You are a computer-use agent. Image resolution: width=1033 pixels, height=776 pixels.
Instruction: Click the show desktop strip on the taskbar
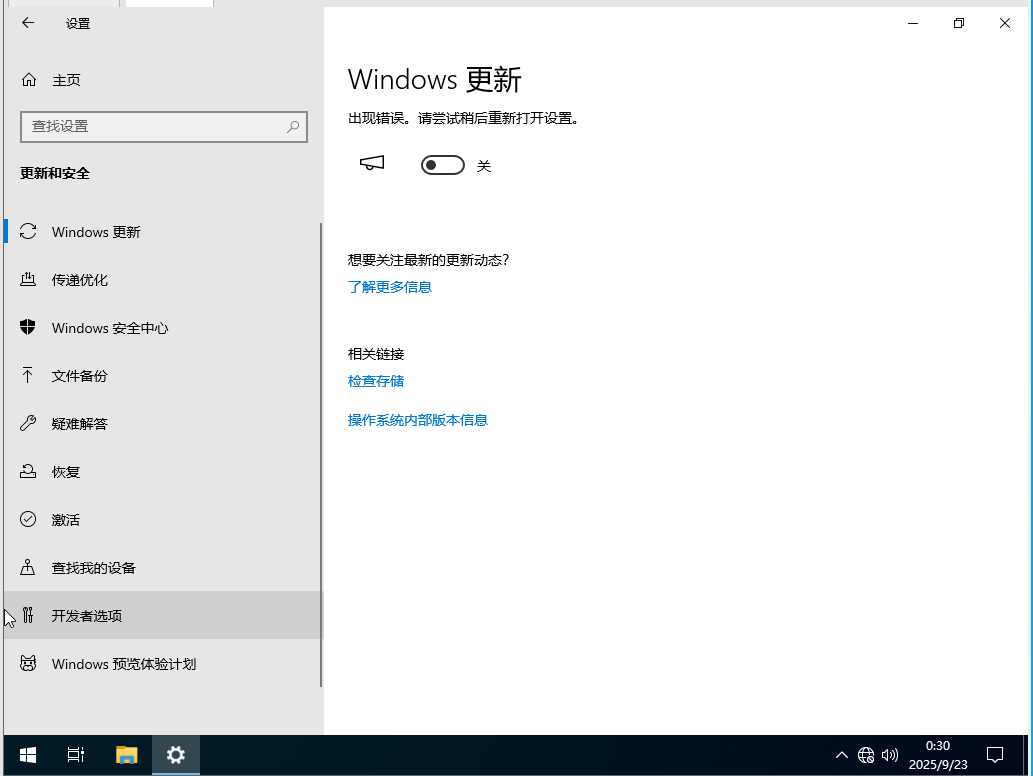[x=1025, y=755]
